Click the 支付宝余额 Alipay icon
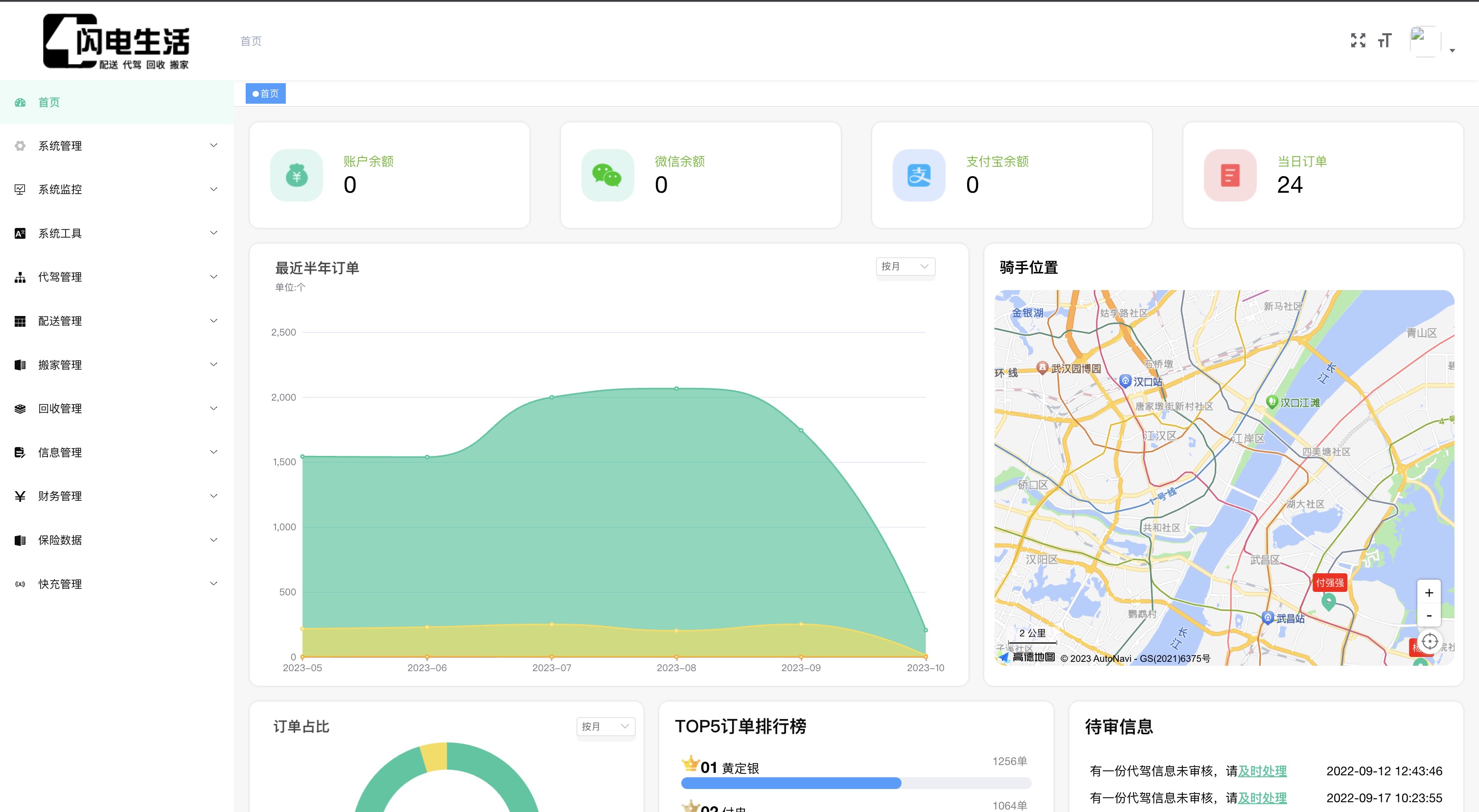The image size is (1479, 812). pyautogui.click(x=919, y=175)
